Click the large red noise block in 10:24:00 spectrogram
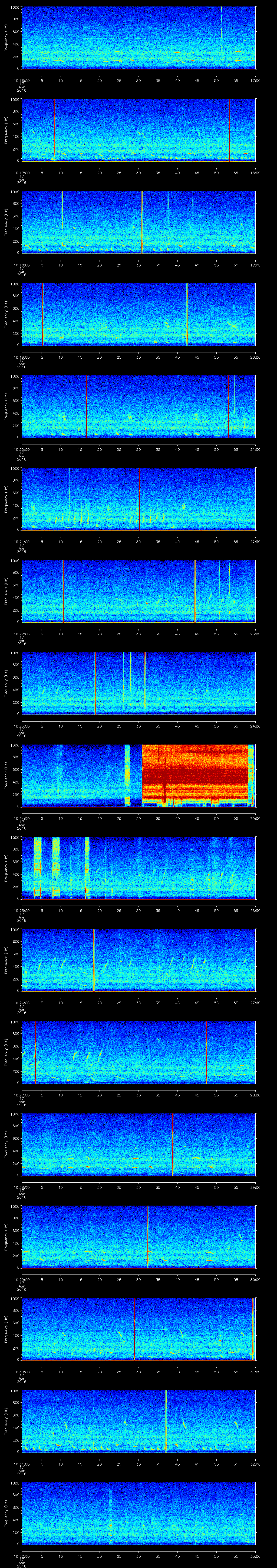 click(195, 774)
